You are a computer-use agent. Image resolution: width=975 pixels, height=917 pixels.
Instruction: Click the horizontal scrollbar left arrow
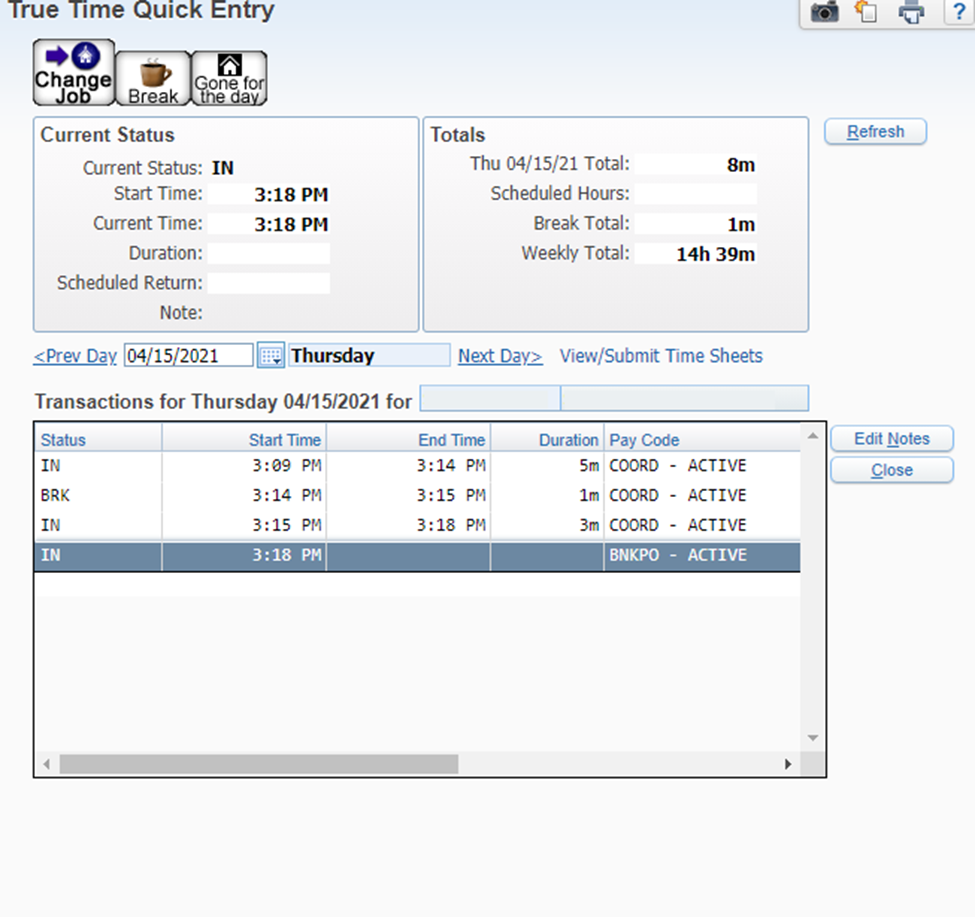click(47, 764)
